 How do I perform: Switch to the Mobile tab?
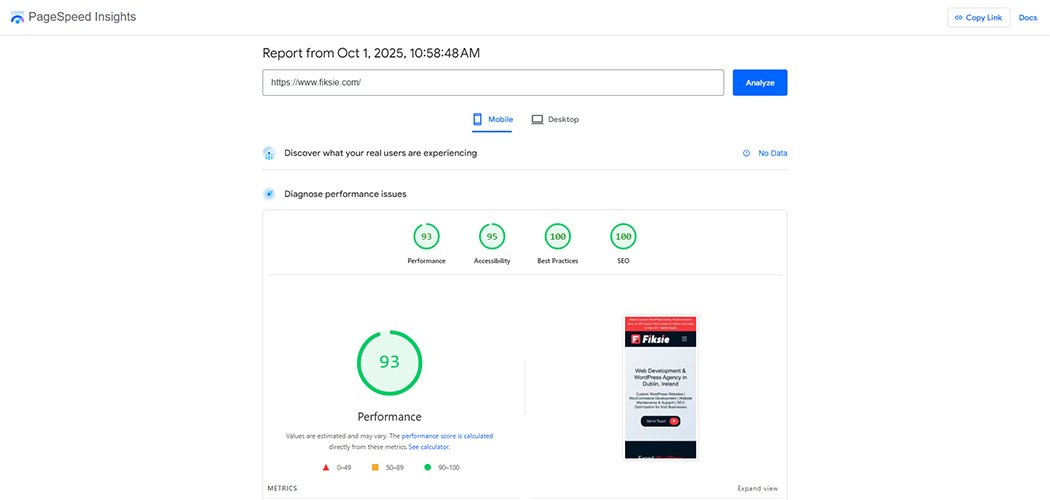coord(500,120)
